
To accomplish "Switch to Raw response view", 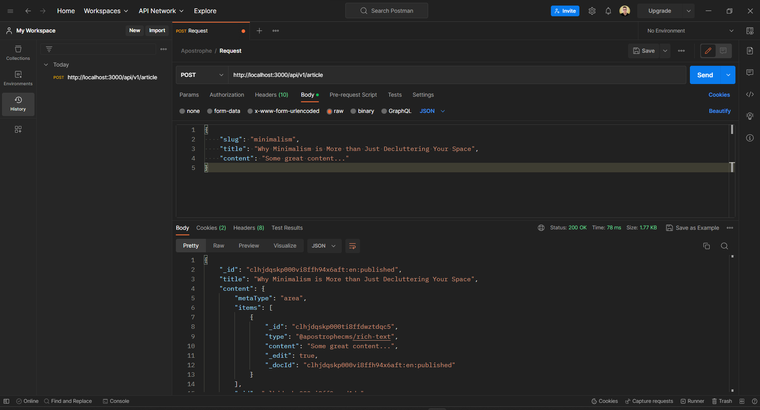I will click(219, 246).
